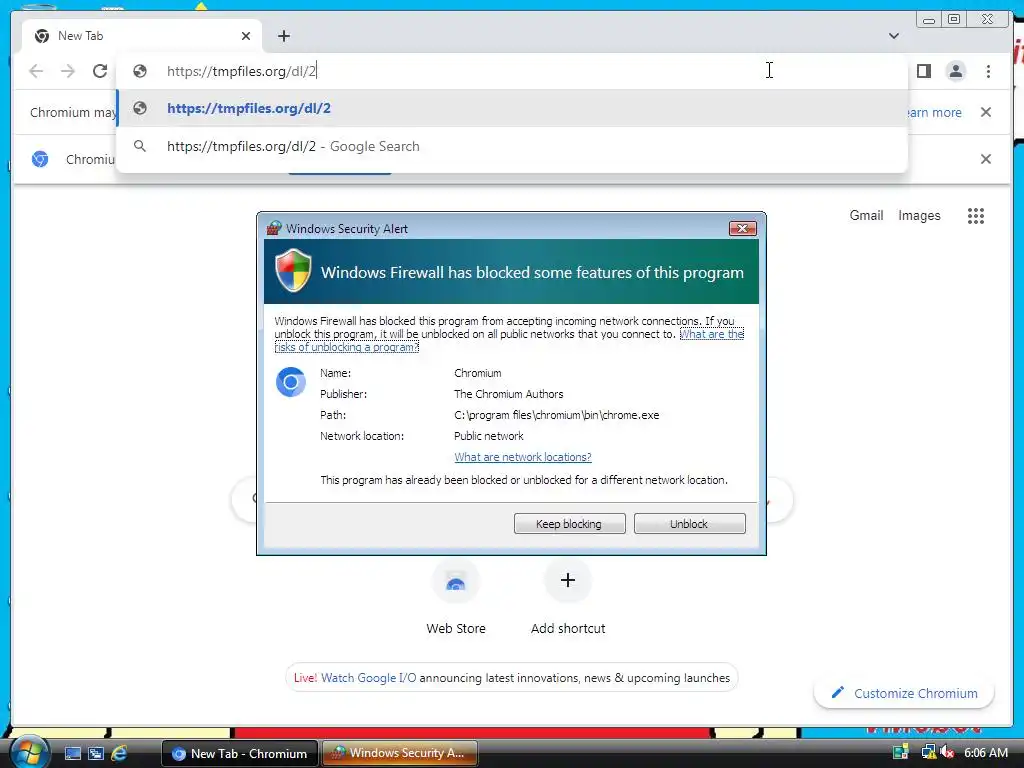Open the tab search chevron
This screenshot has width=1024, height=768.
(x=894, y=36)
